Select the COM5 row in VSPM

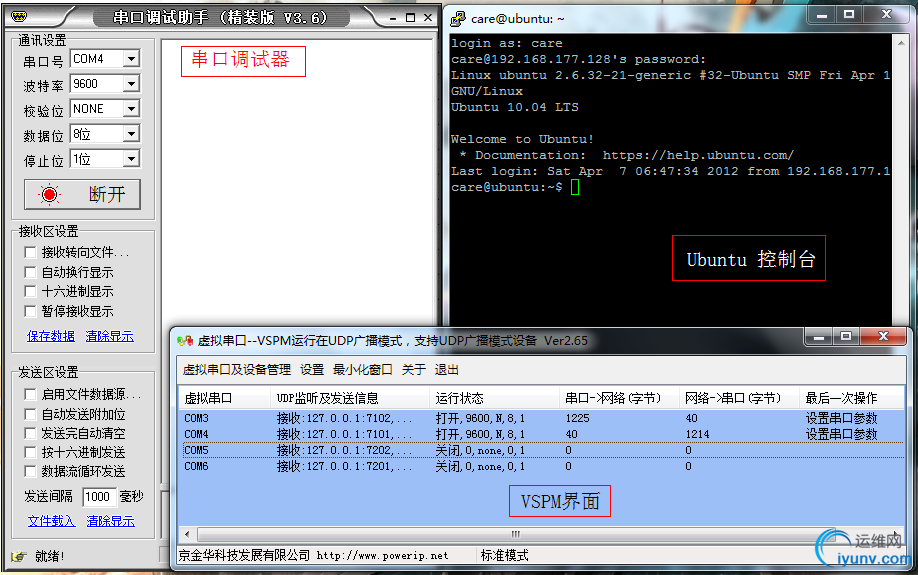(x=541, y=450)
